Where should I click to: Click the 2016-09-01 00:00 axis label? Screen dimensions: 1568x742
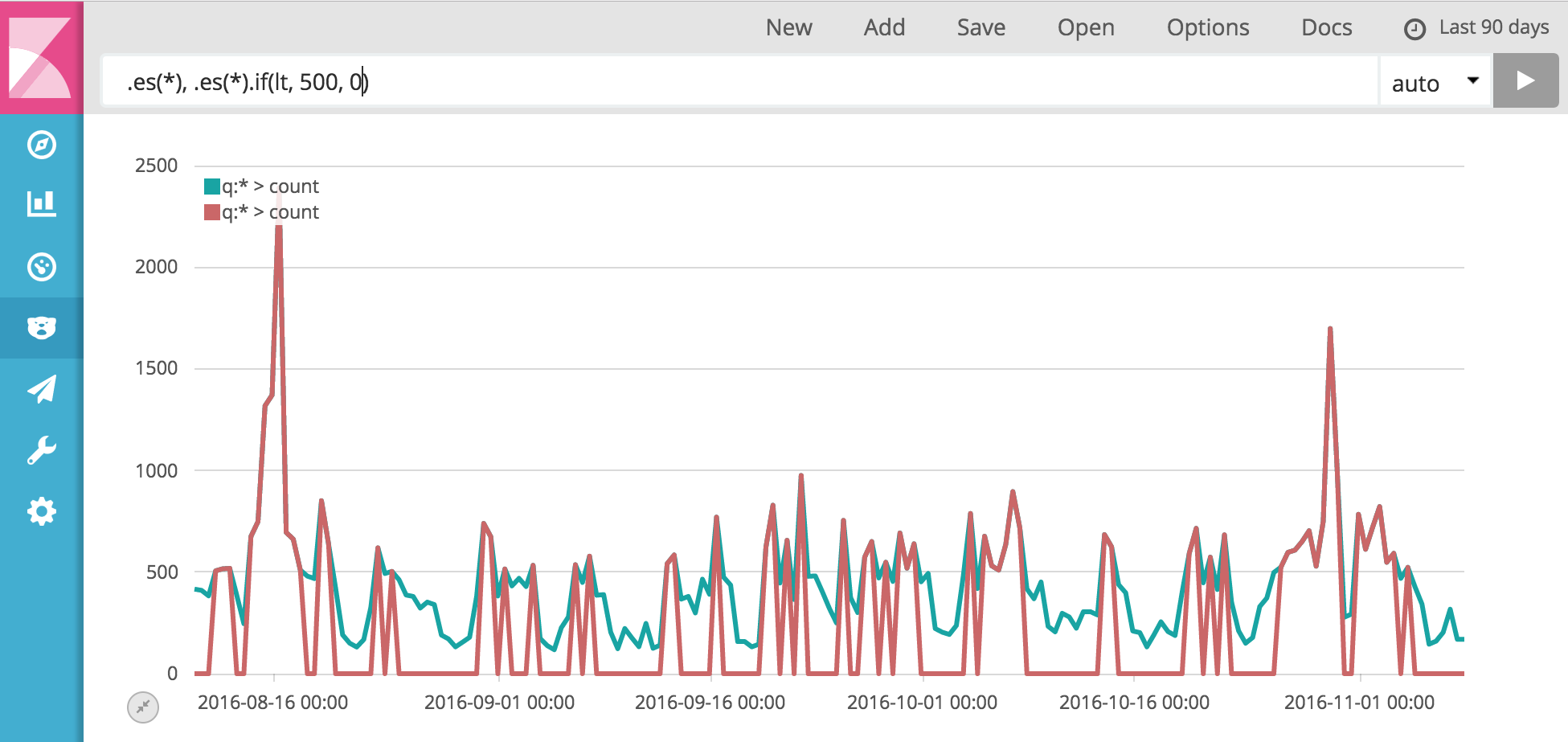[x=499, y=703]
